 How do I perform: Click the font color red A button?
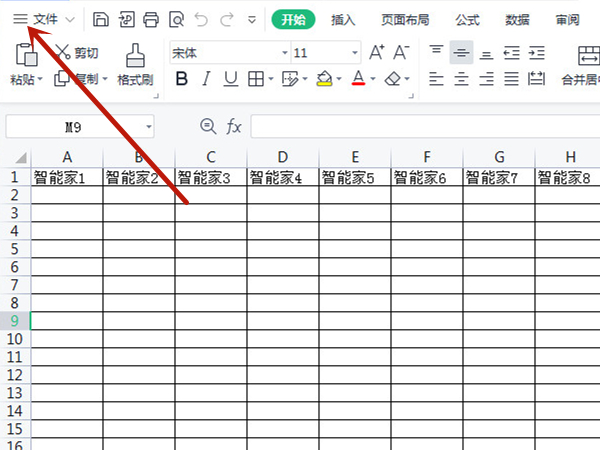[359, 78]
